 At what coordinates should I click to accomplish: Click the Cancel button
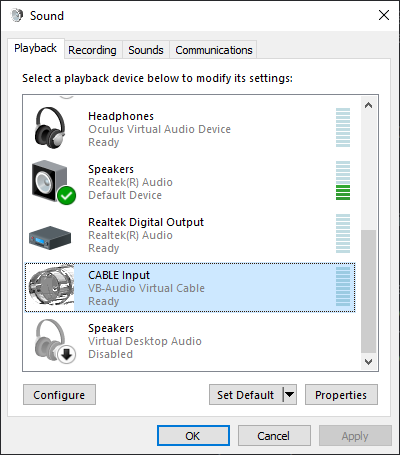[x=274, y=436]
